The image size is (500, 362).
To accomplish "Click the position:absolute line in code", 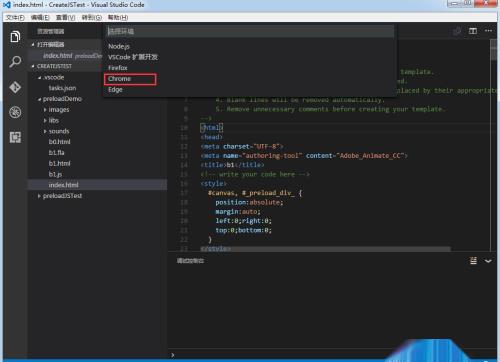I will pos(249,202).
